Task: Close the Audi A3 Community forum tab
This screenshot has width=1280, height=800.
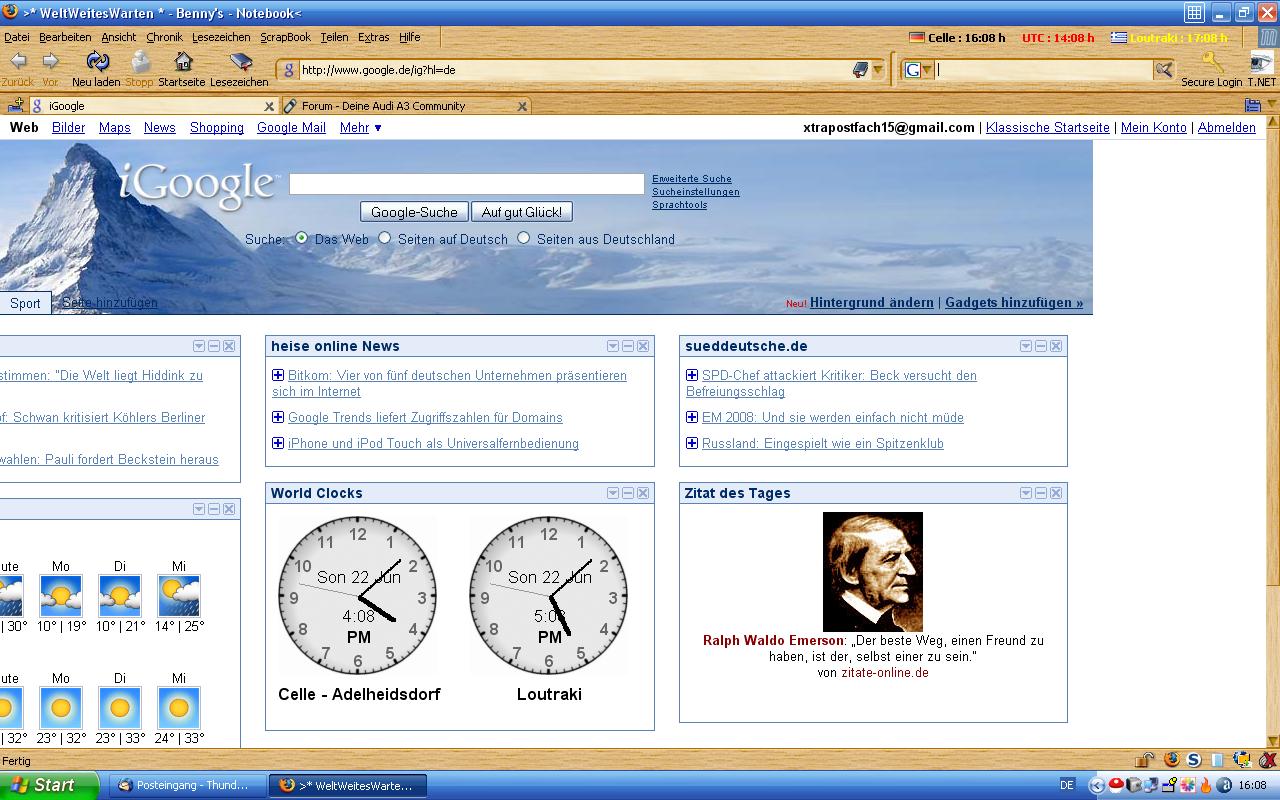Action: click(520, 106)
